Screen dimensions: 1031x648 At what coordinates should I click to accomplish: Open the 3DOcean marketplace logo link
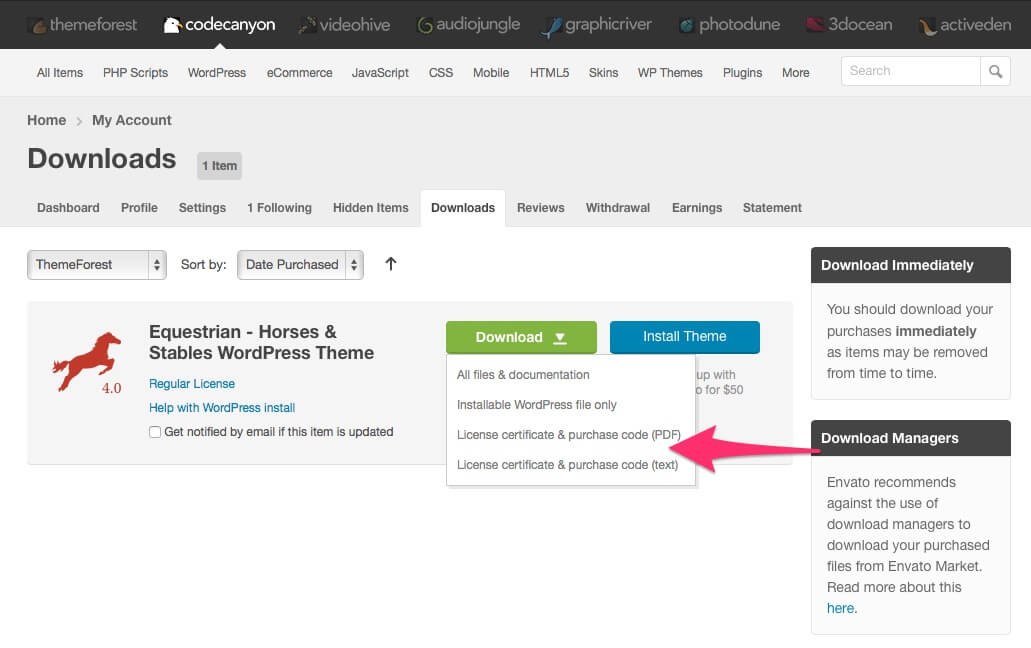pyautogui.click(x=850, y=25)
